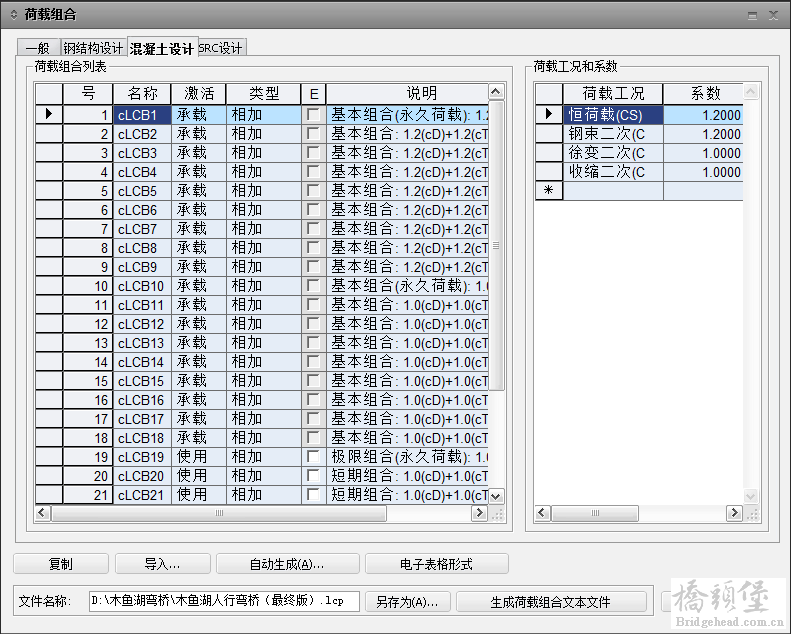Toggle the E checkbox for cLCB10
Image resolution: width=791 pixels, height=634 pixels.
coord(313,285)
